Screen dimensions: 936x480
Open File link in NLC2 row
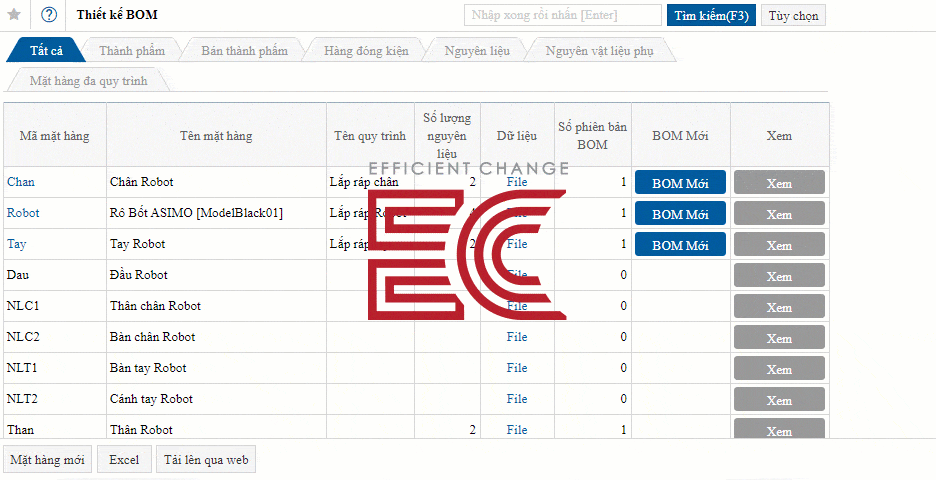tap(517, 337)
